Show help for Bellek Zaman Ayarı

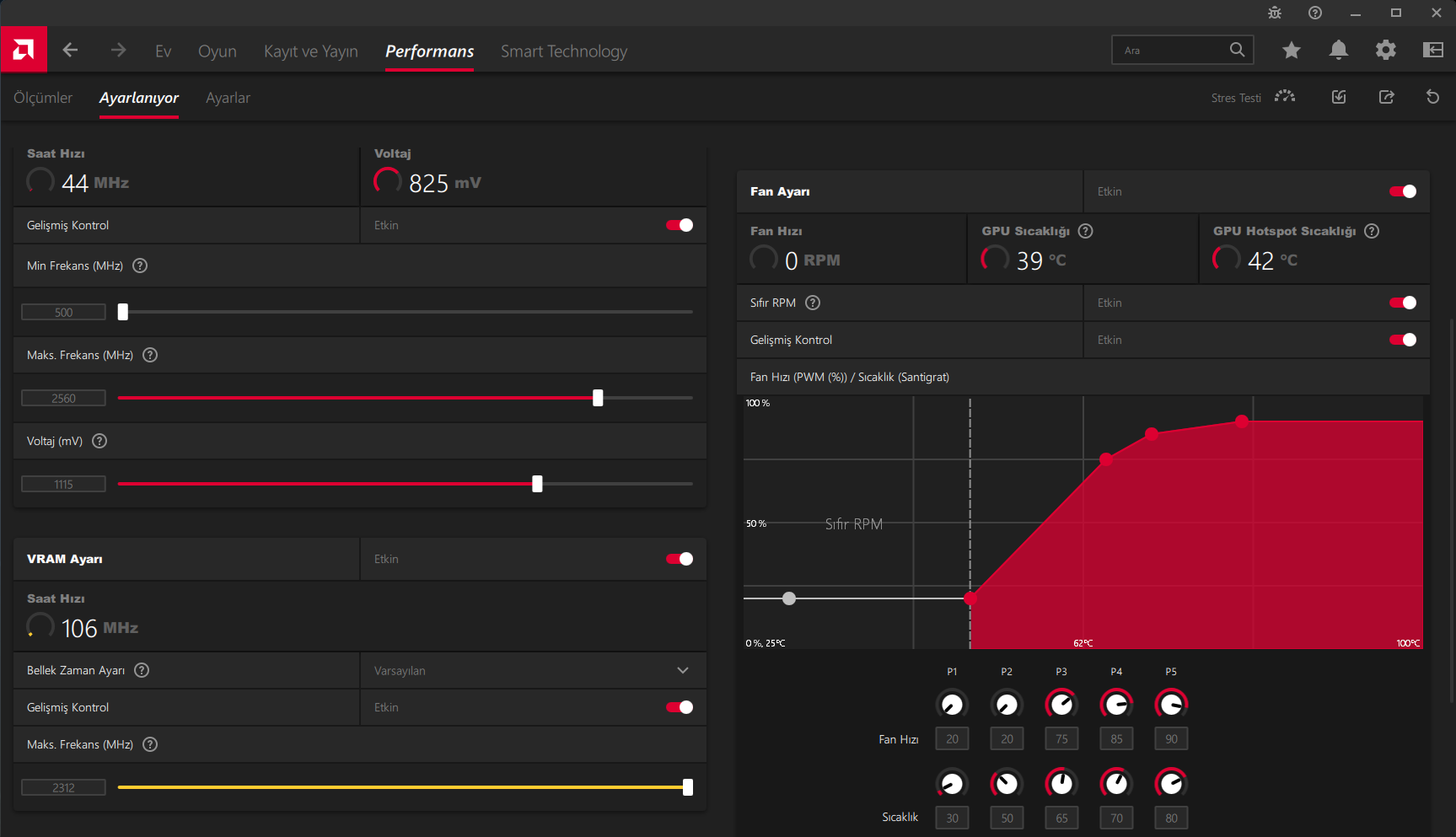point(142,670)
